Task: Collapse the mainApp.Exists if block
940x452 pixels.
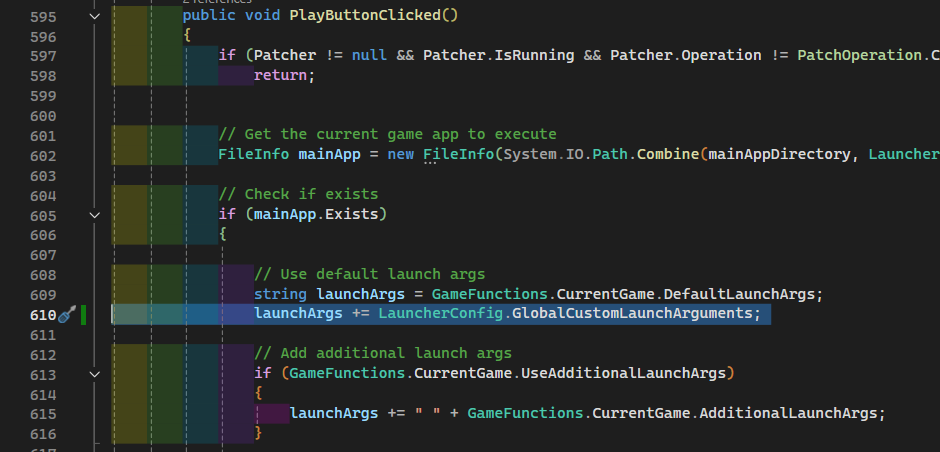Action: click(x=94, y=215)
